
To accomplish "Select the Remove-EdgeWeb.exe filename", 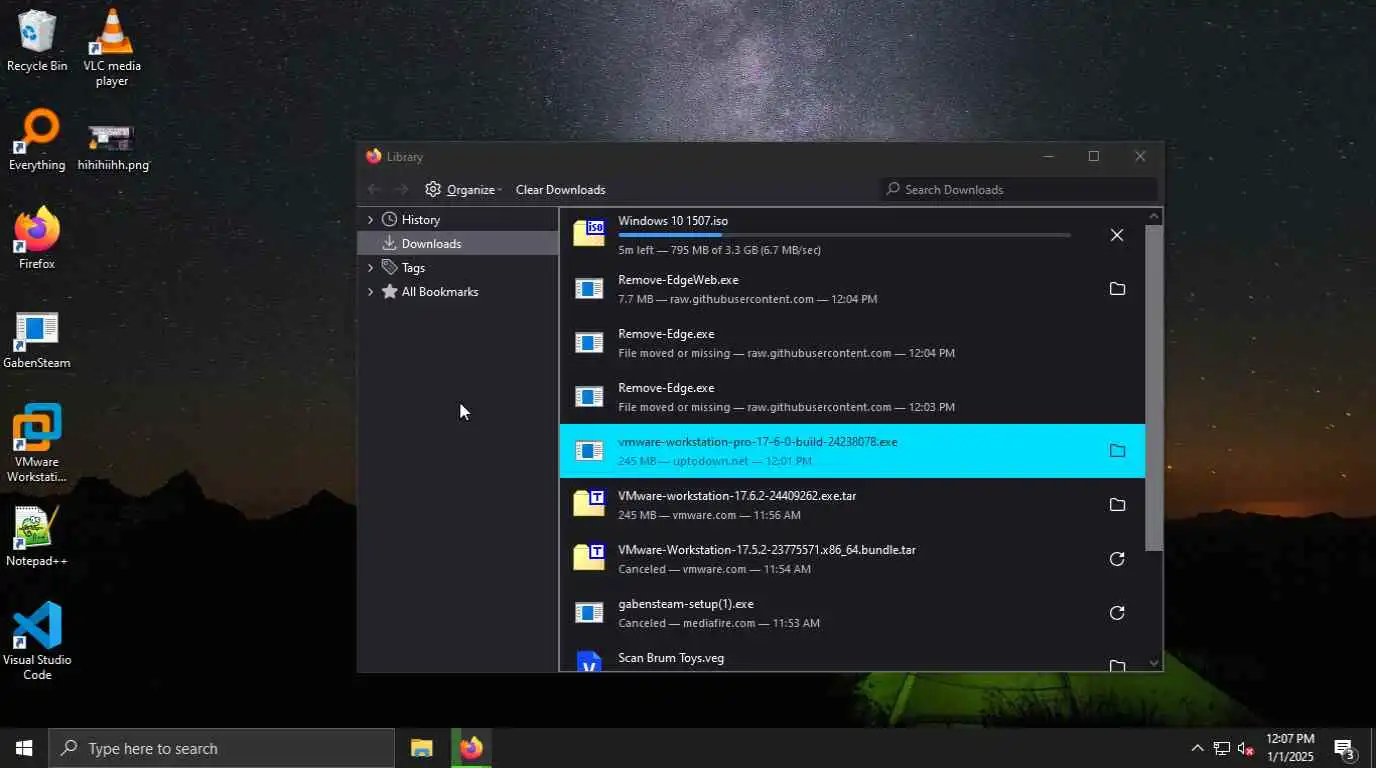I will tap(678, 279).
